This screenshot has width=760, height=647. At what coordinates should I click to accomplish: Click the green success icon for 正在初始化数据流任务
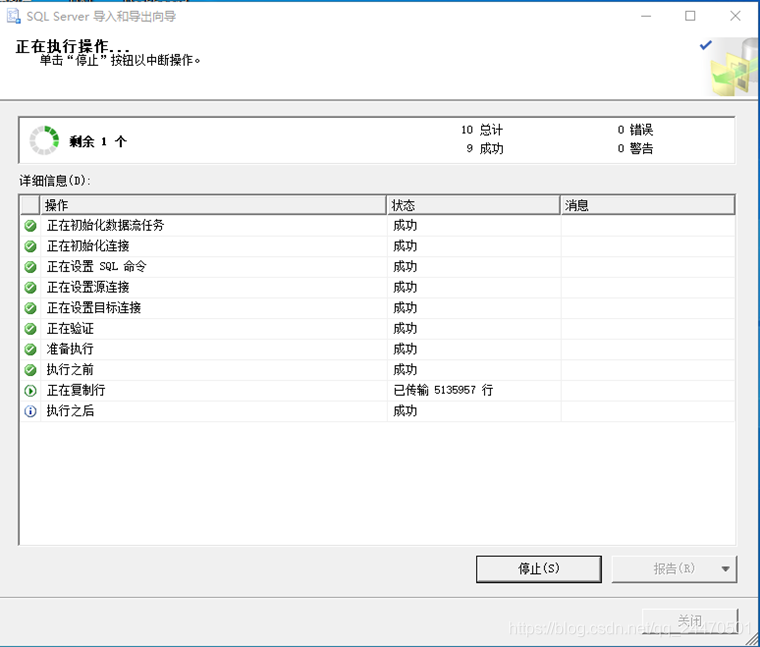pos(30,226)
